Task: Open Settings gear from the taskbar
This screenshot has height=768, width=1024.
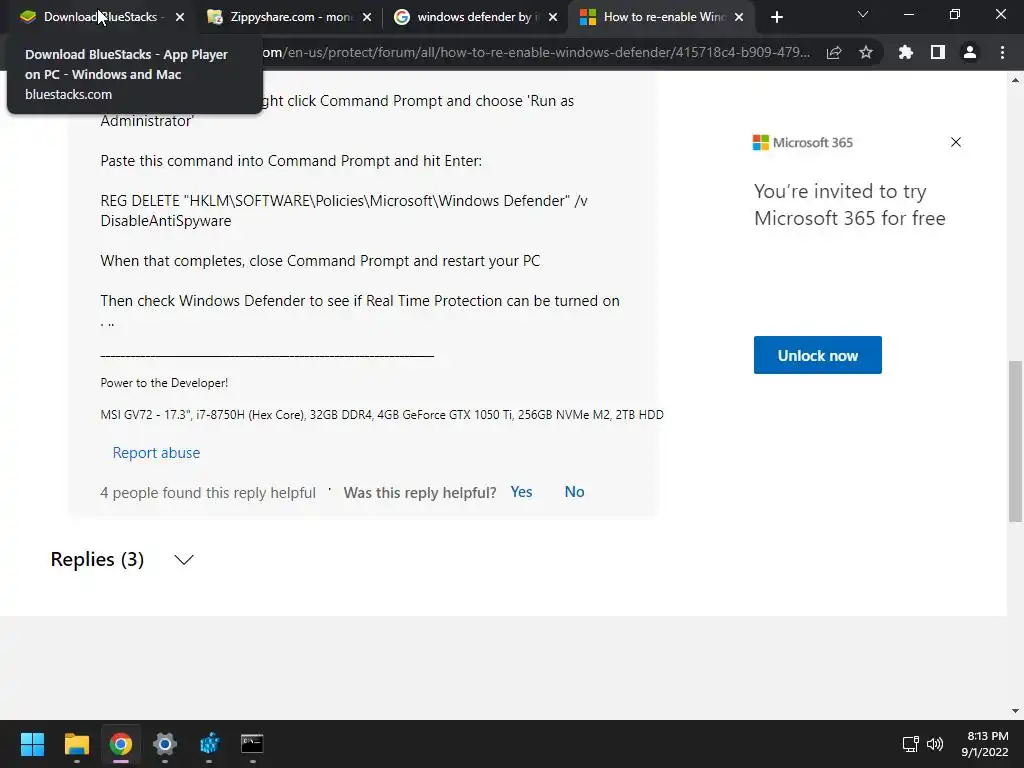Action: (x=165, y=744)
